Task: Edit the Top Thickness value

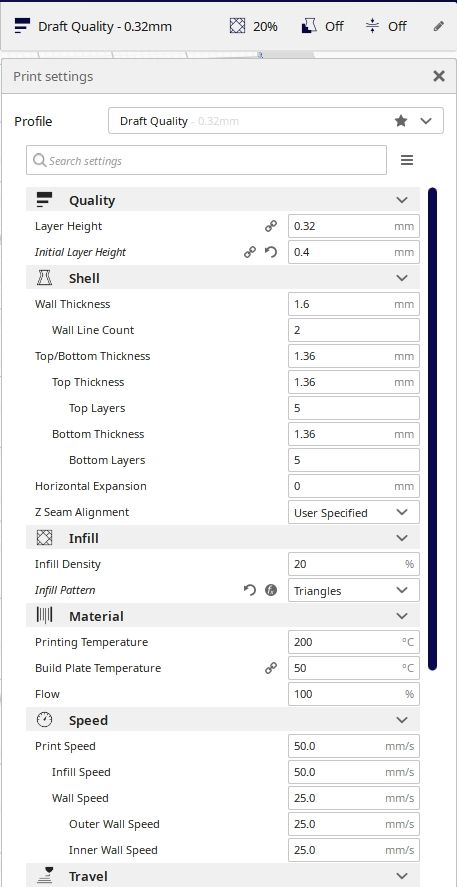Action: pos(354,382)
